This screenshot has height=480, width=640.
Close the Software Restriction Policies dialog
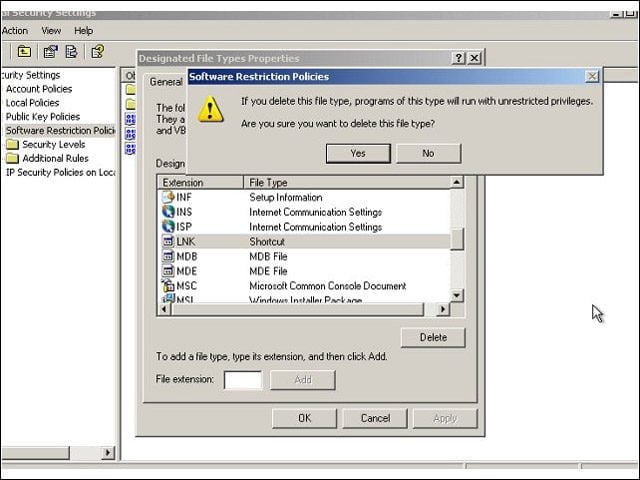point(592,76)
